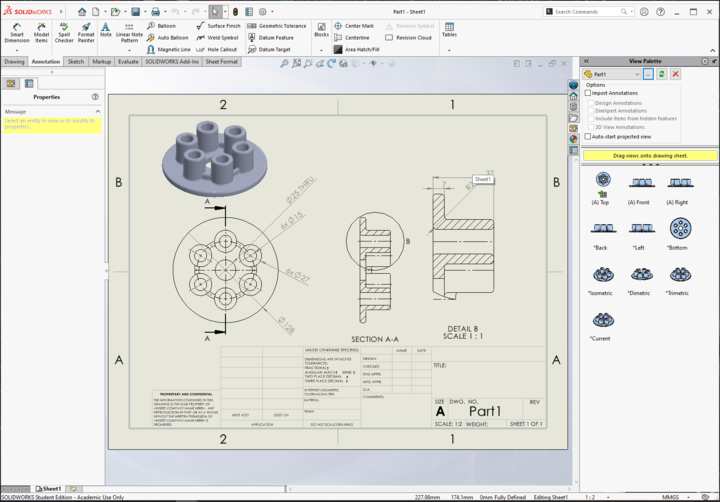Collapse the Message section chevron
Image resolution: width=720 pixels, height=502 pixels.
click(97, 111)
